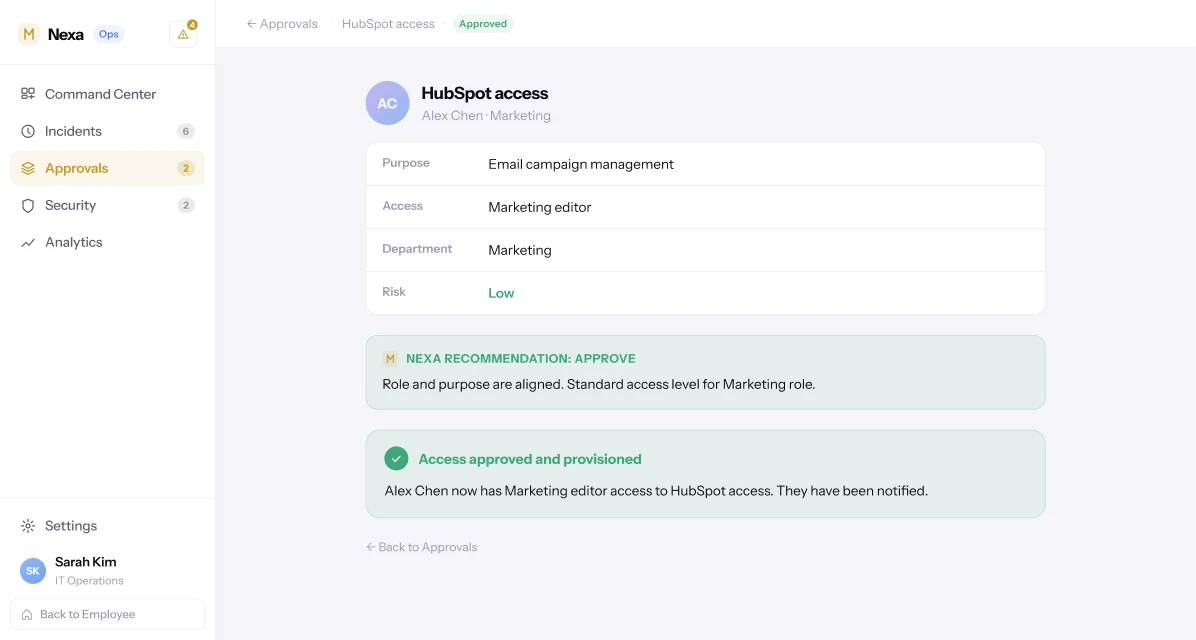
Task: Click the NEXA RECOMMENDATION: APPROVE heading
Action: tap(520, 359)
